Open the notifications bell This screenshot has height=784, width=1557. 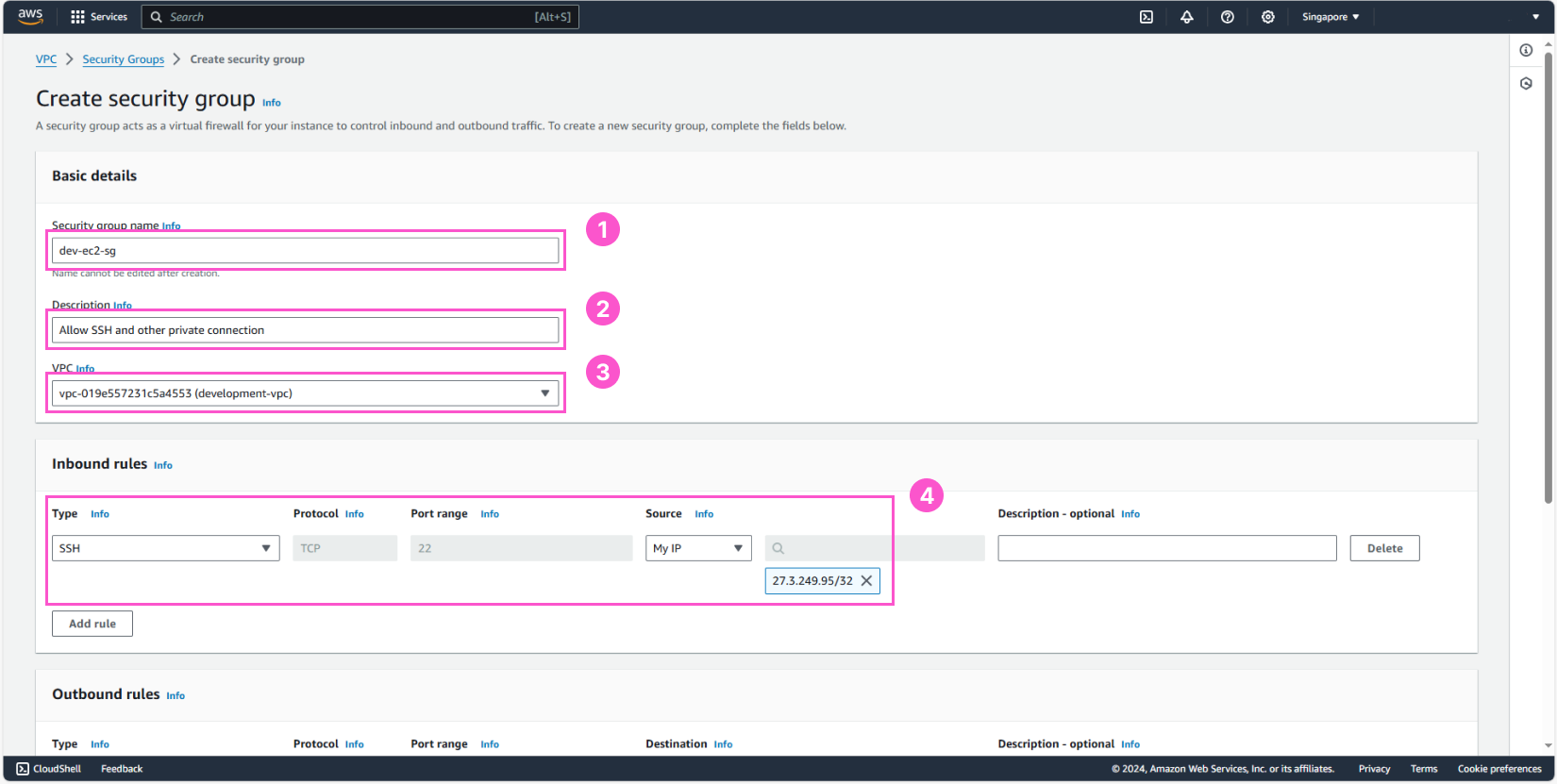1187,17
